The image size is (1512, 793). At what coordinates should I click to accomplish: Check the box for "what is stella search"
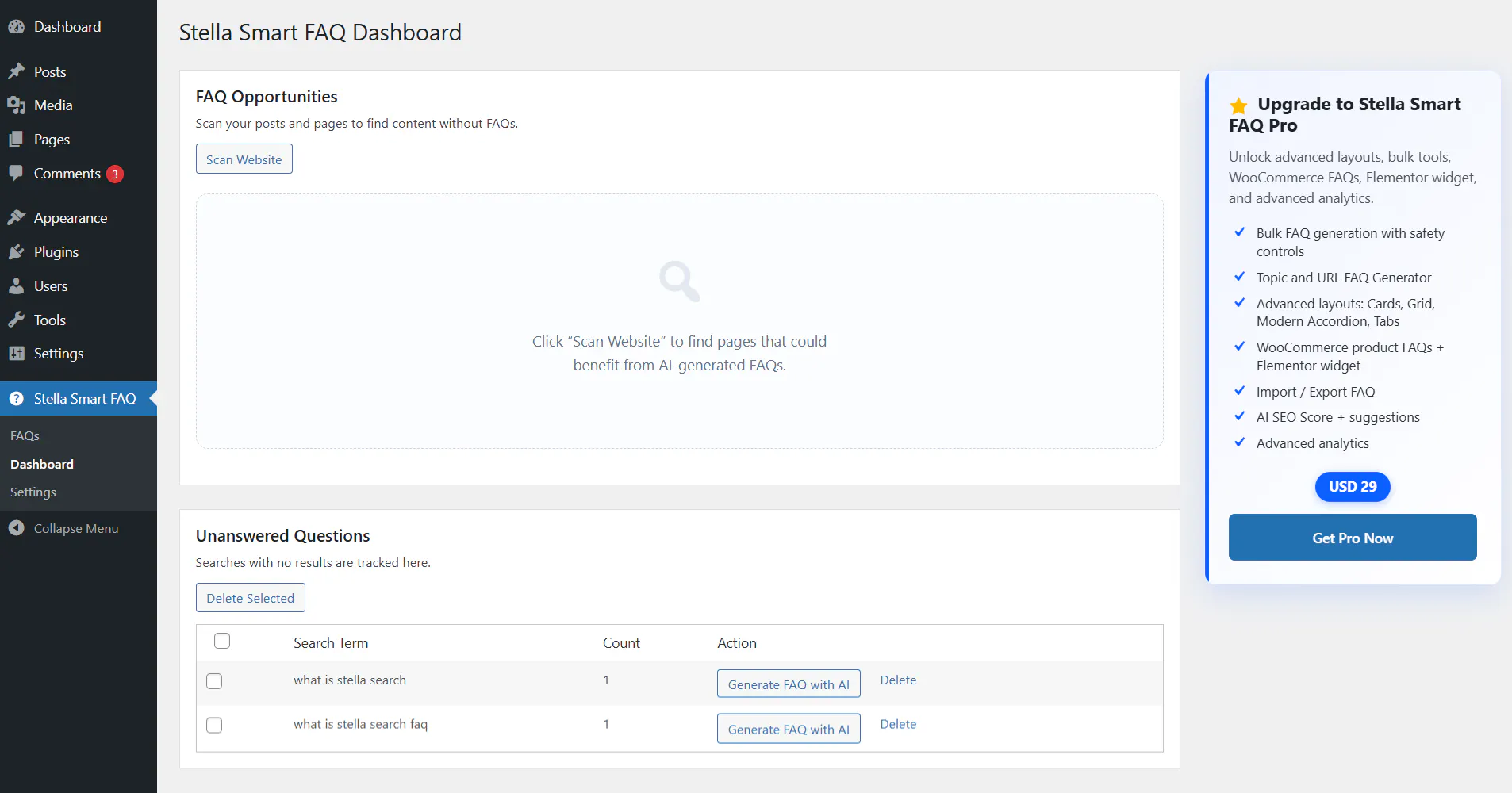[x=214, y=681]
